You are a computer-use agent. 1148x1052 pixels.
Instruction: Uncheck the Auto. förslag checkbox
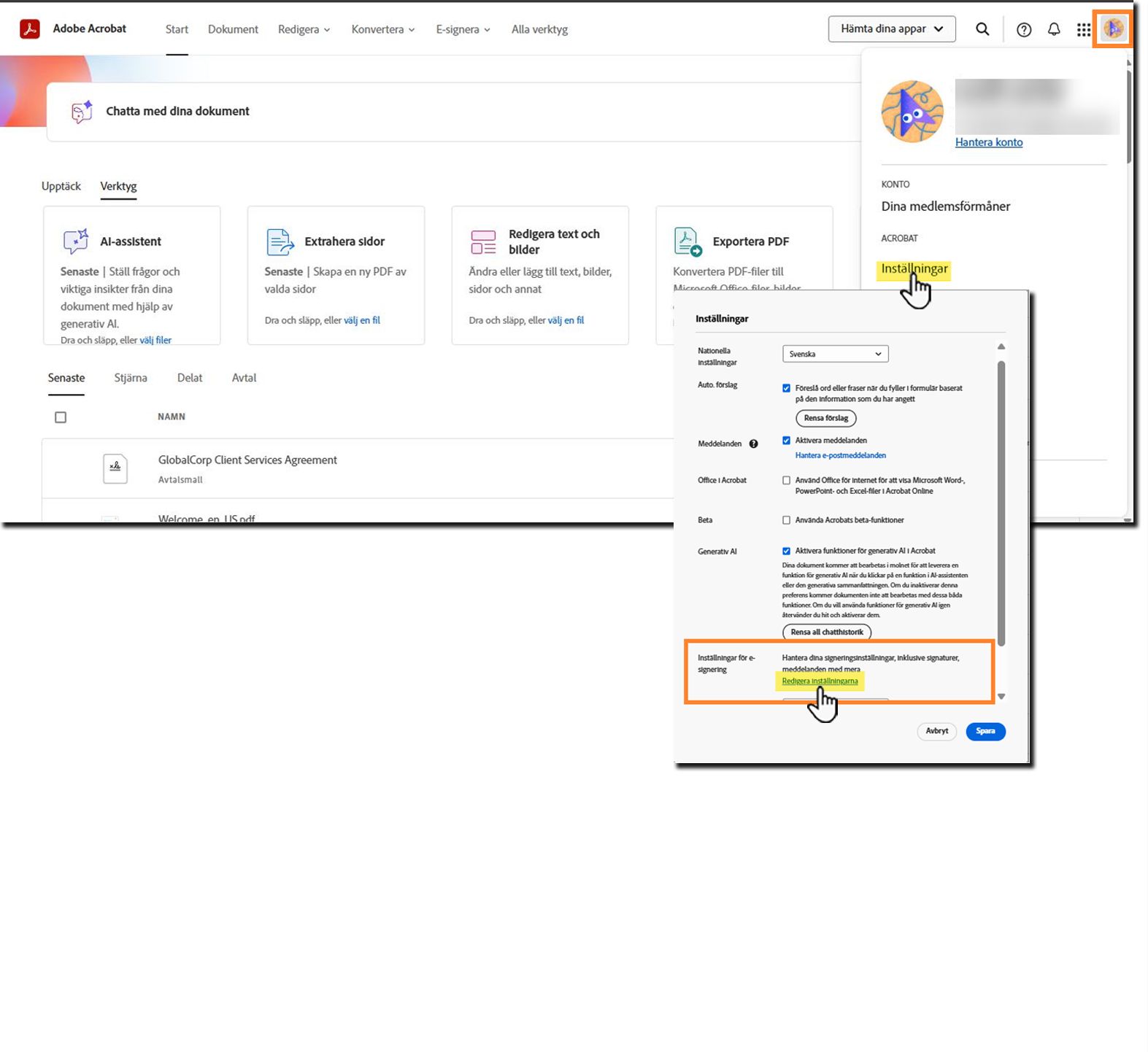(x=786, y=388)
